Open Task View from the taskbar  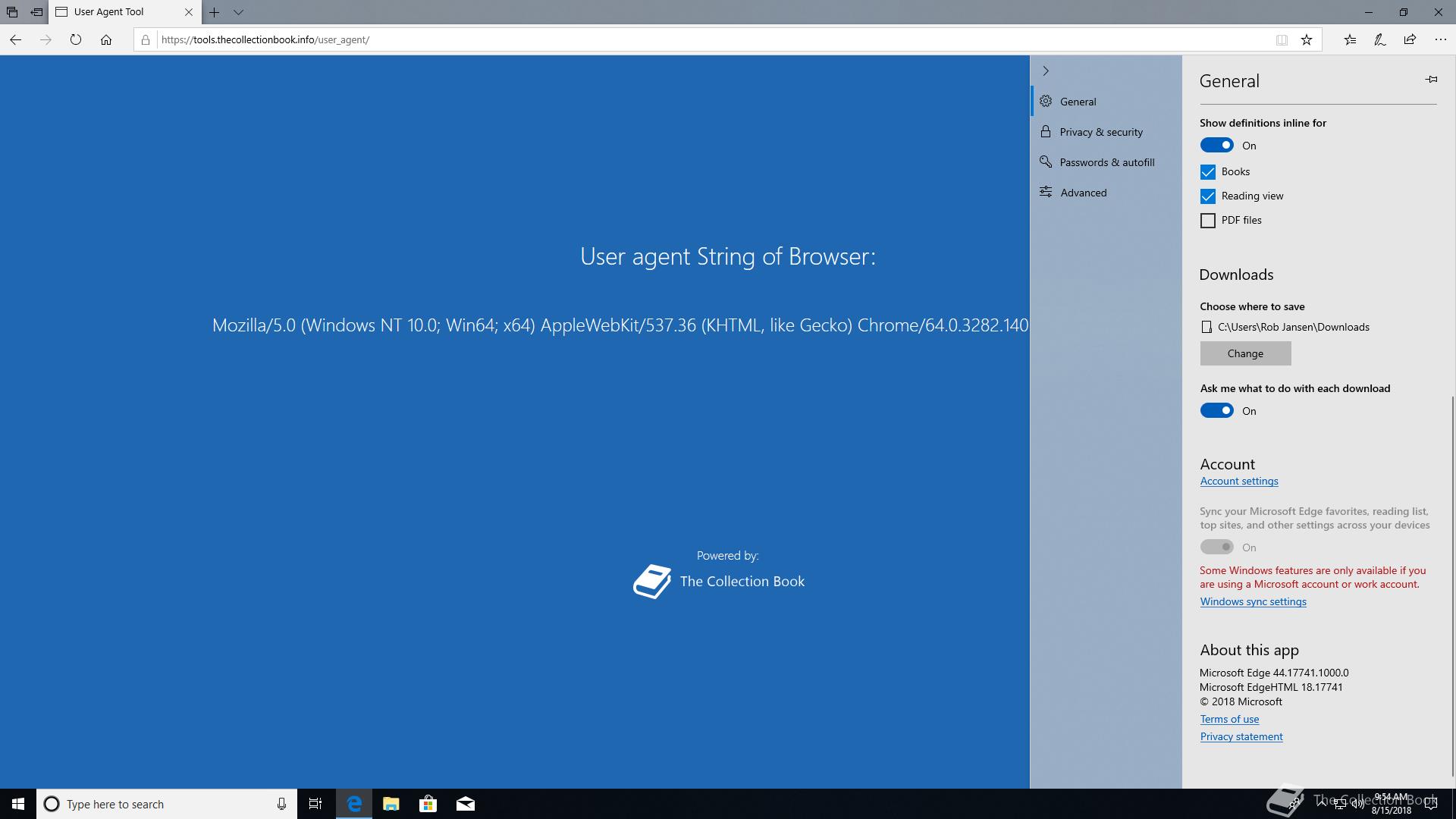click(x=315, y=804)
